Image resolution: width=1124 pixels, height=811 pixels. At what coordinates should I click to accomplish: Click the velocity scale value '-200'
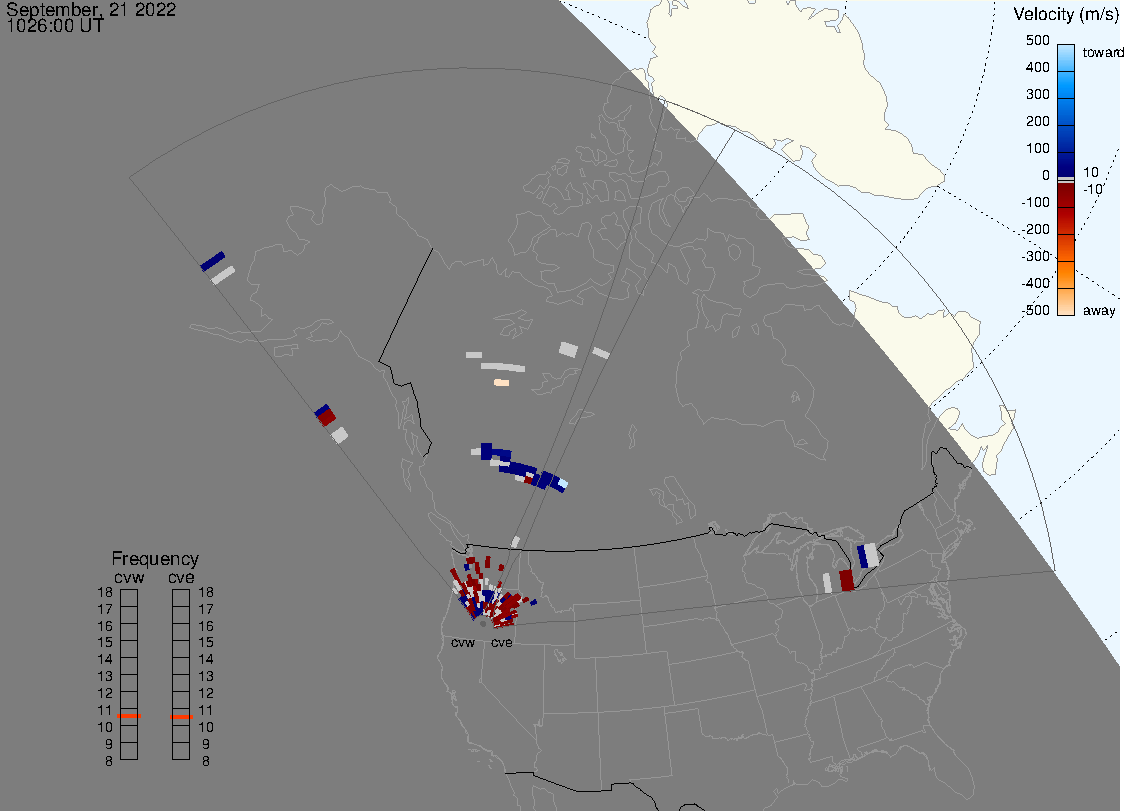pos(1035,229)
